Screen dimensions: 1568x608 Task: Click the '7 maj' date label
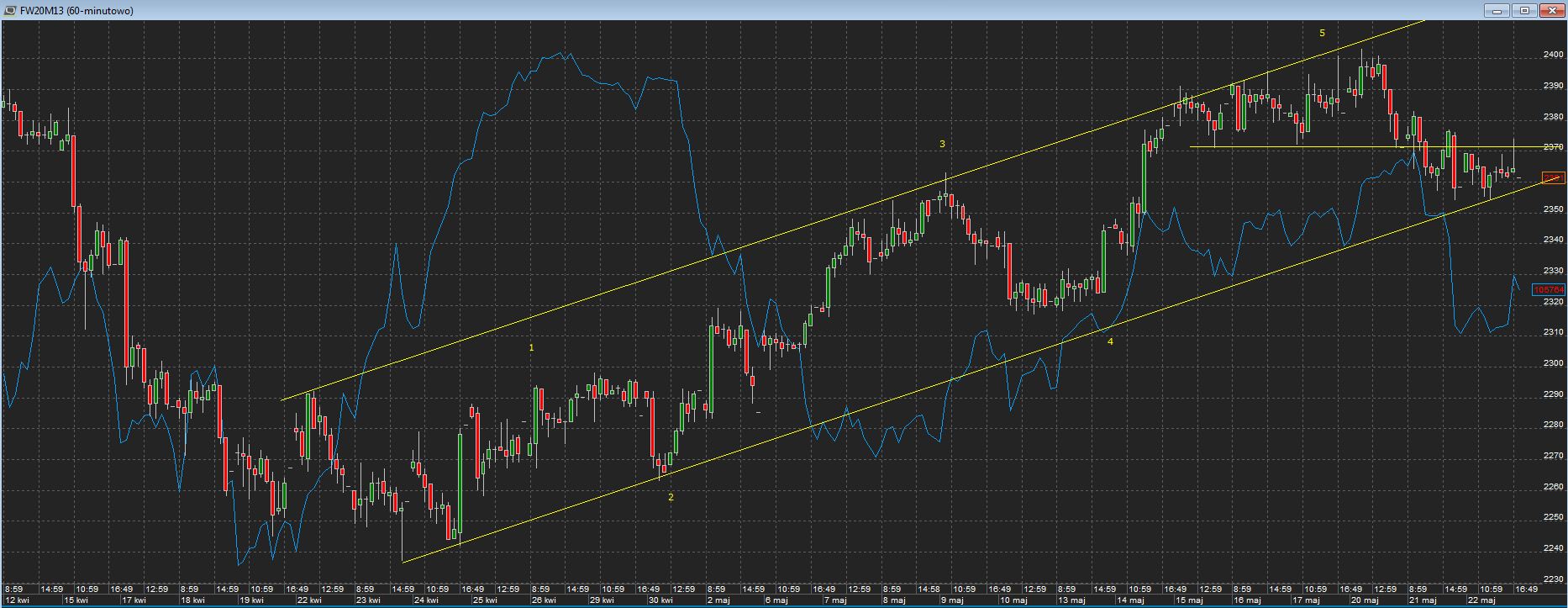[x=835, y=600]
